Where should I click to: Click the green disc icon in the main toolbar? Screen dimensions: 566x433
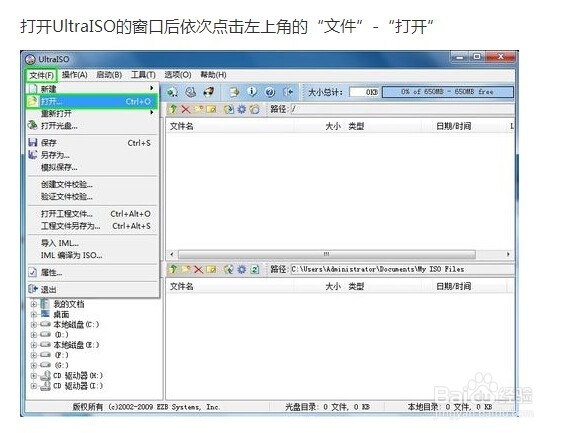(x=173, y=92)
